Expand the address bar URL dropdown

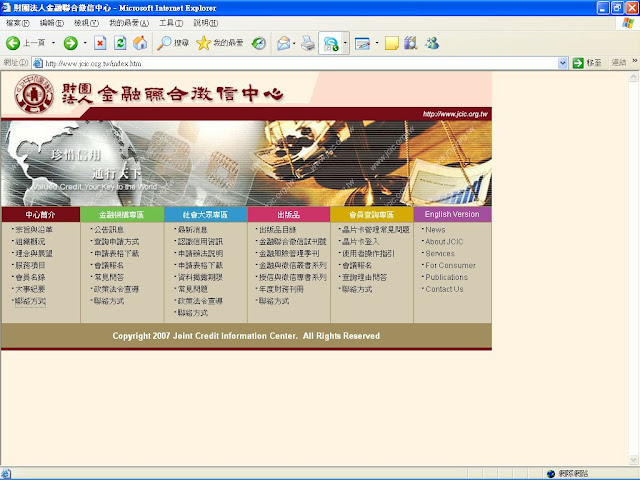[562, 63]
